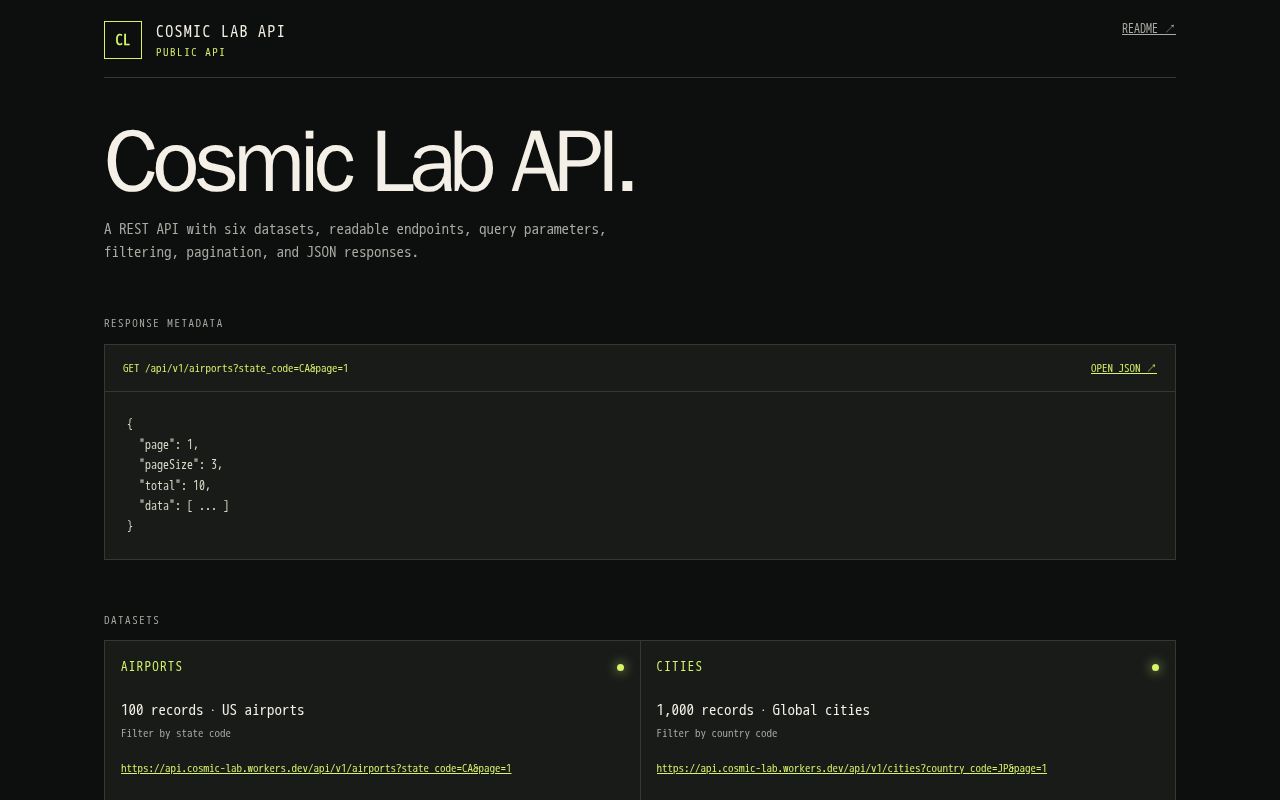Click the AIRPORTS dataset title
This screenshot has width=1280, height=800.
152,666
